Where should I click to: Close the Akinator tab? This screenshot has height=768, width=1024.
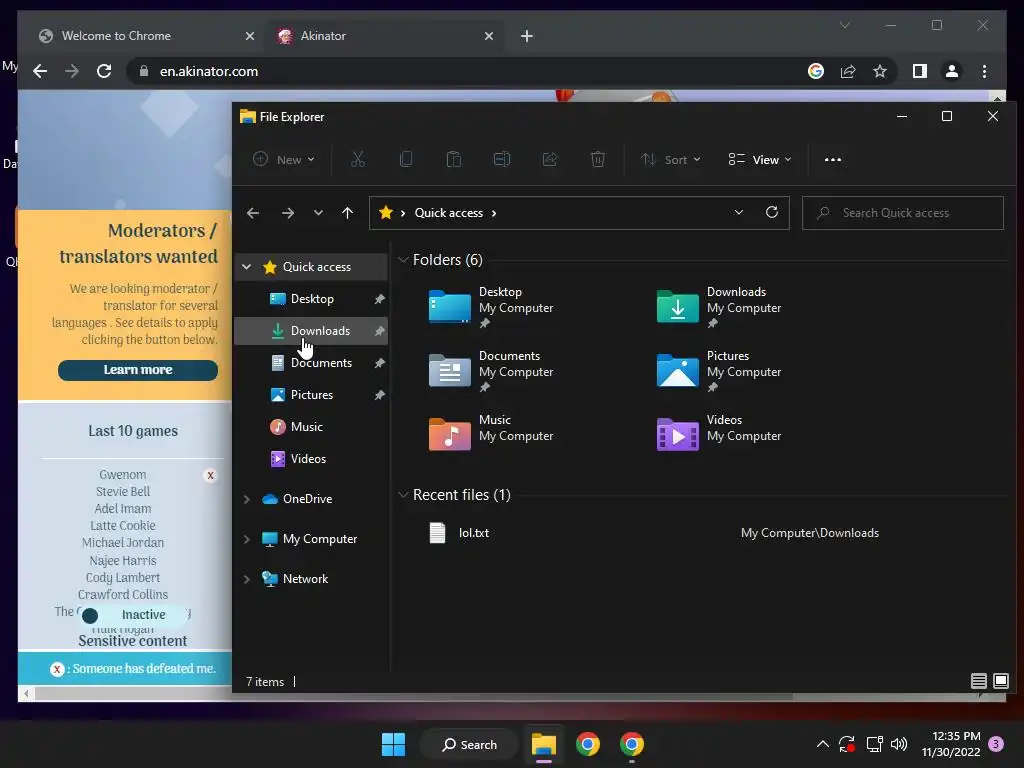[488, 36]
